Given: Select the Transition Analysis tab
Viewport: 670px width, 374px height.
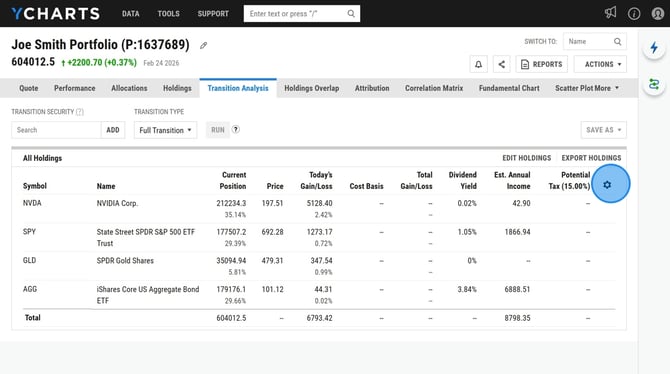Looking at the screenshot, I should 238,88.
